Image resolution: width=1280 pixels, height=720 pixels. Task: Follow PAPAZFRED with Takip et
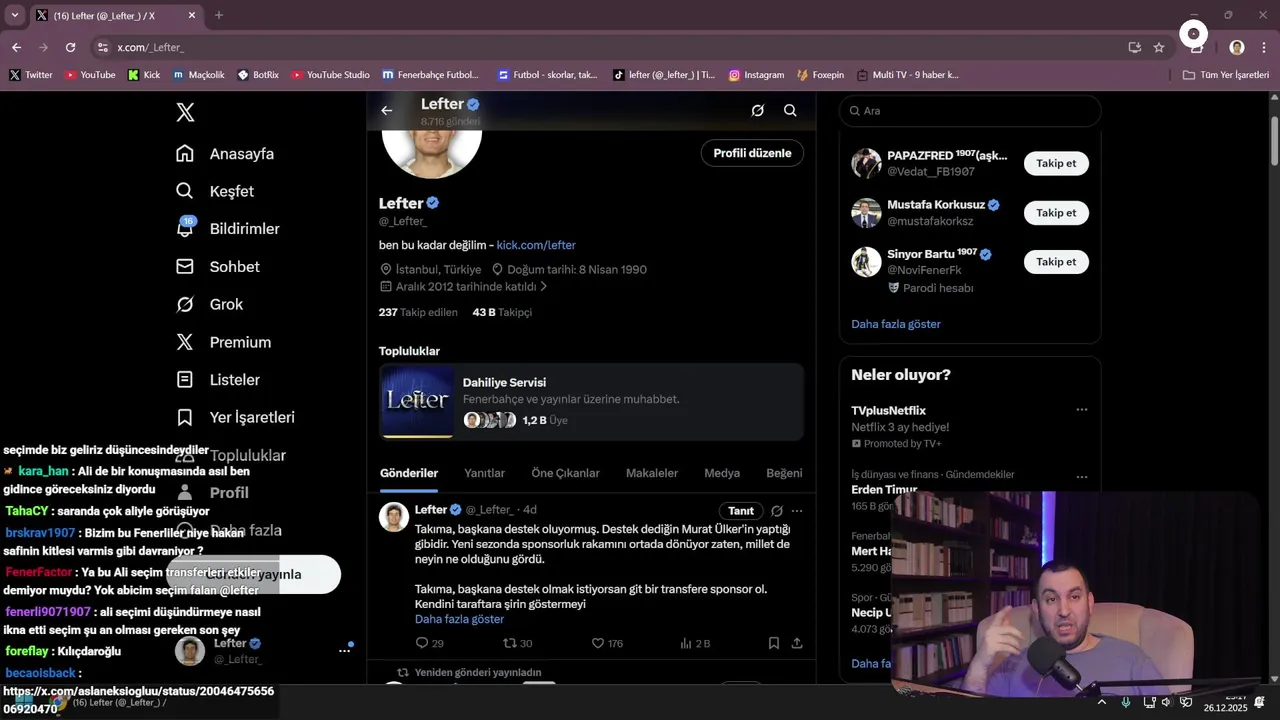tap(1056, 163)
